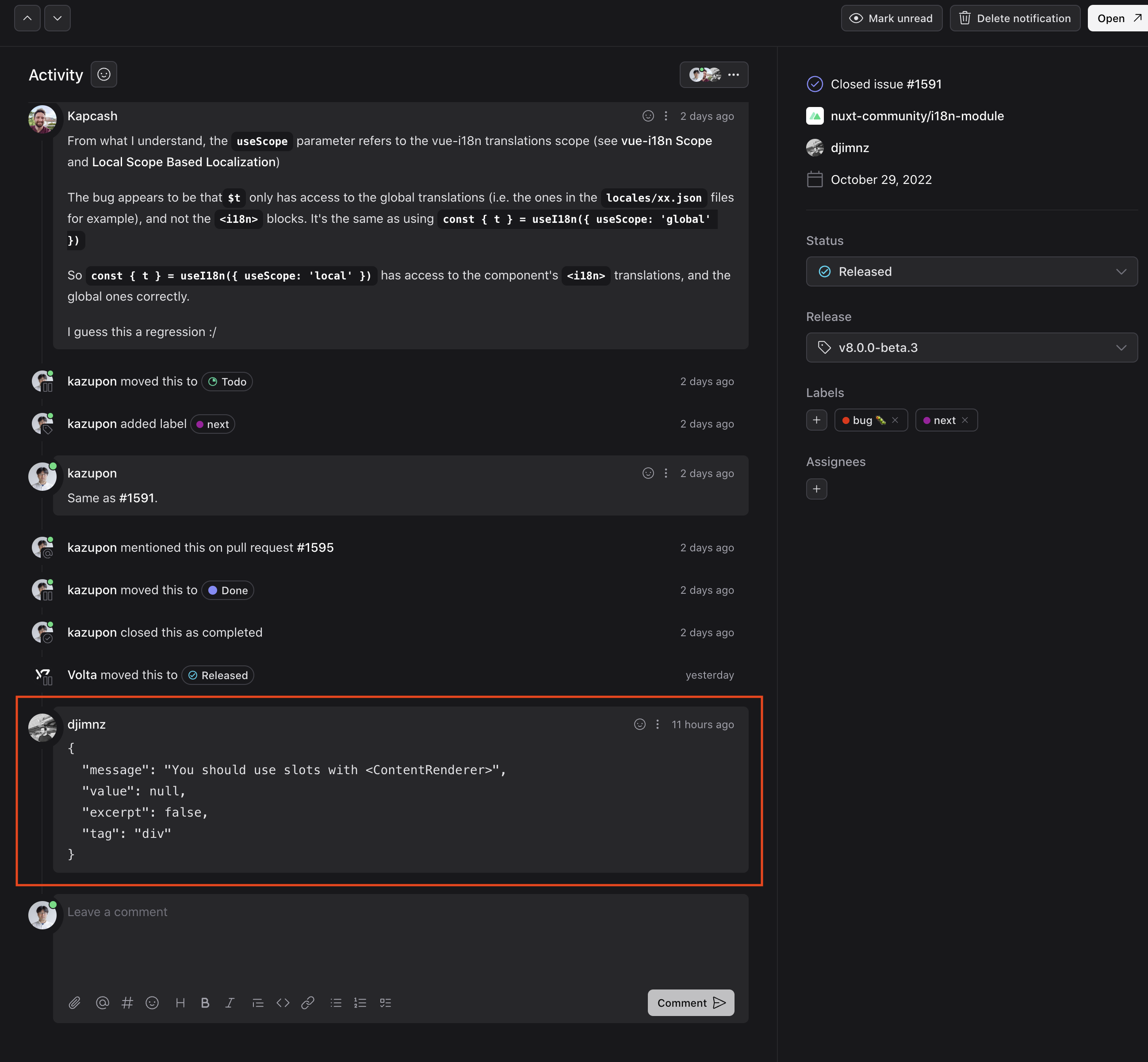Open the Release dropdown for v8.0.0-beta.3
This screenshot has height=1062, width=1148.
point(971,347)
